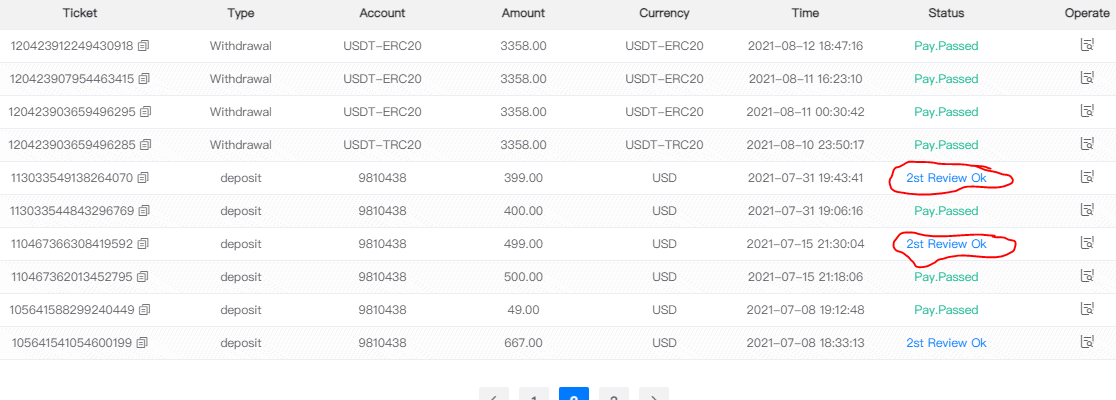
Task: Open details icon for 2021-08-12 18:47:16 withdrawal
Action: [x=1087, y=46]
